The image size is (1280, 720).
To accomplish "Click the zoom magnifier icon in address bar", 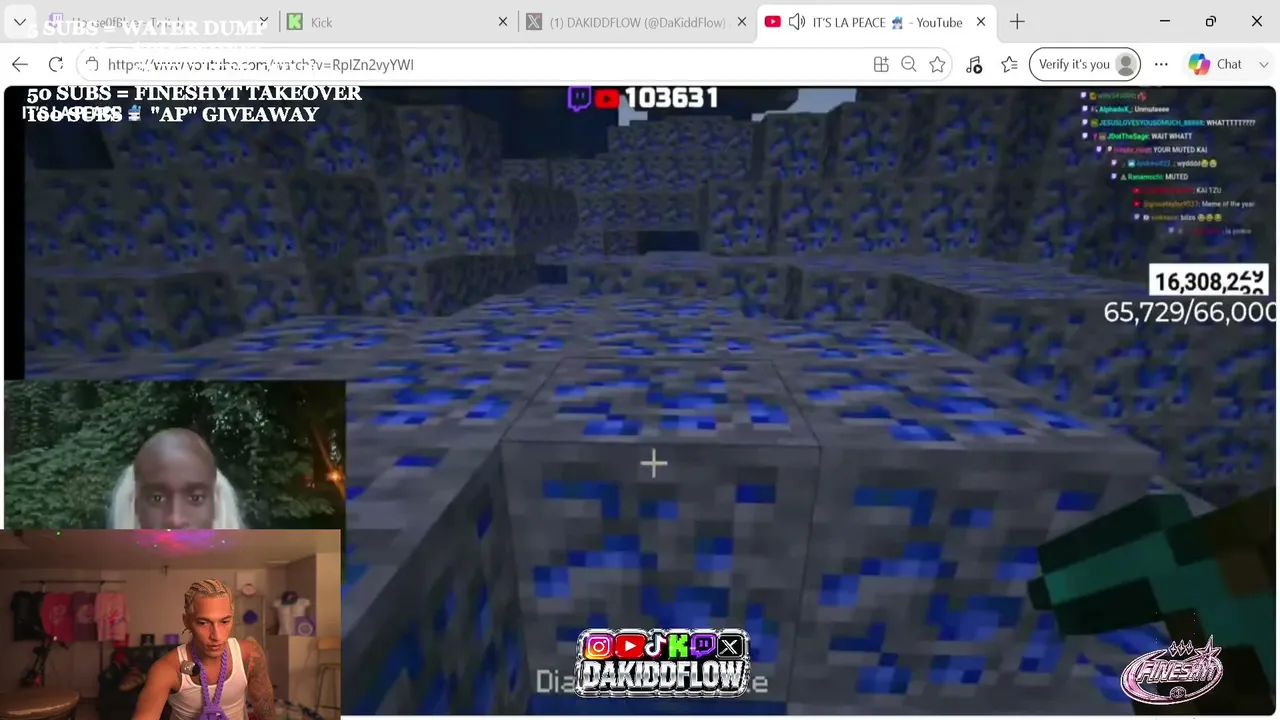I will point(909,64).
